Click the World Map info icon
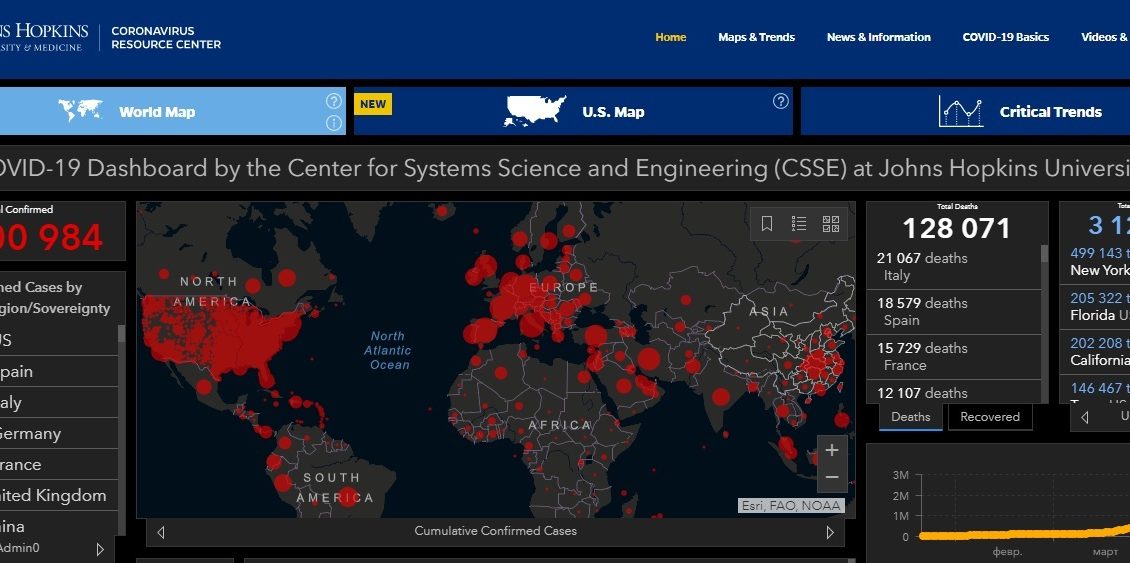 click(x=334, y=123)
